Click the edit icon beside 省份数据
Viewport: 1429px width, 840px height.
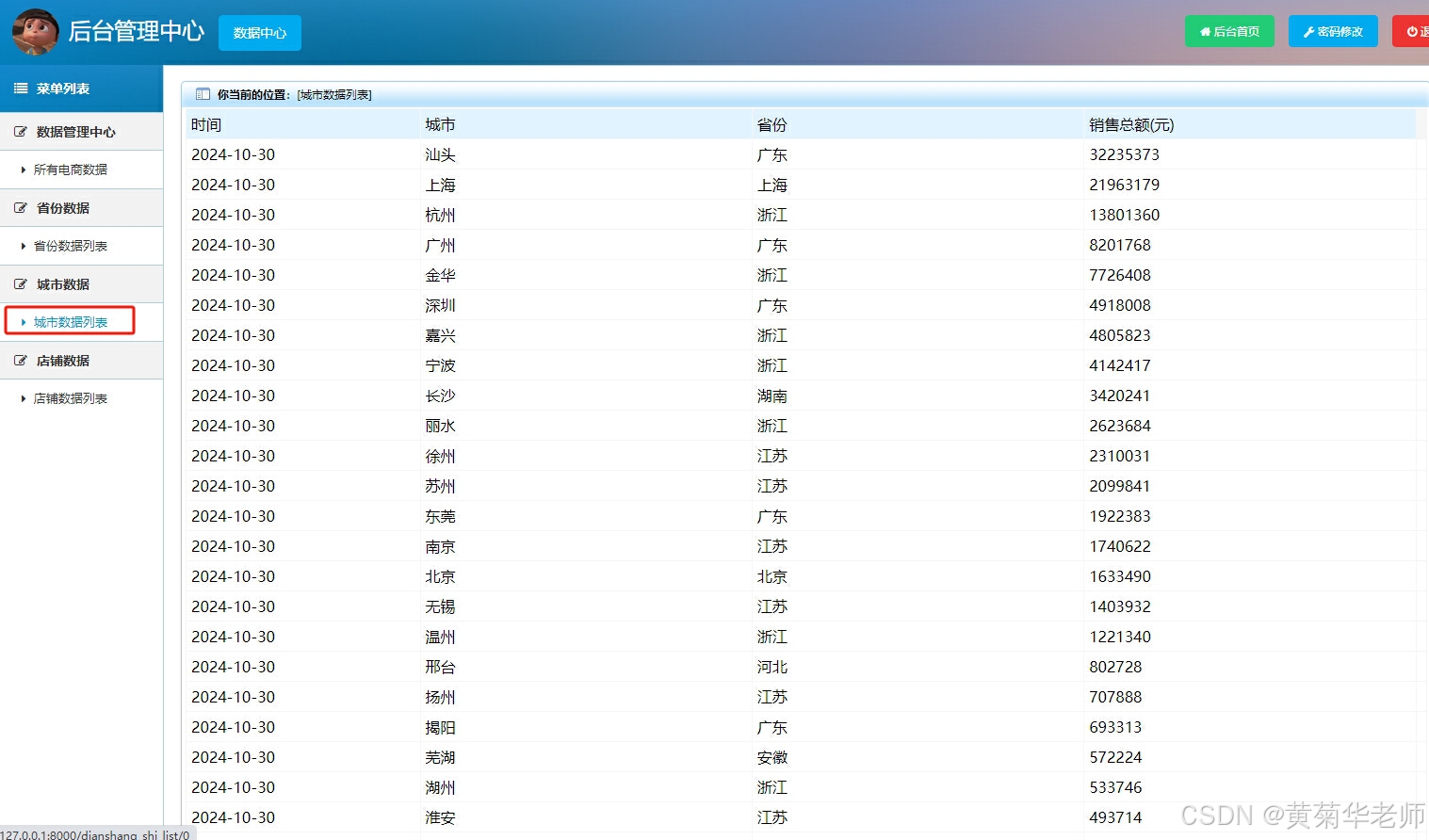pyautogui.click(x=21, y=208)
